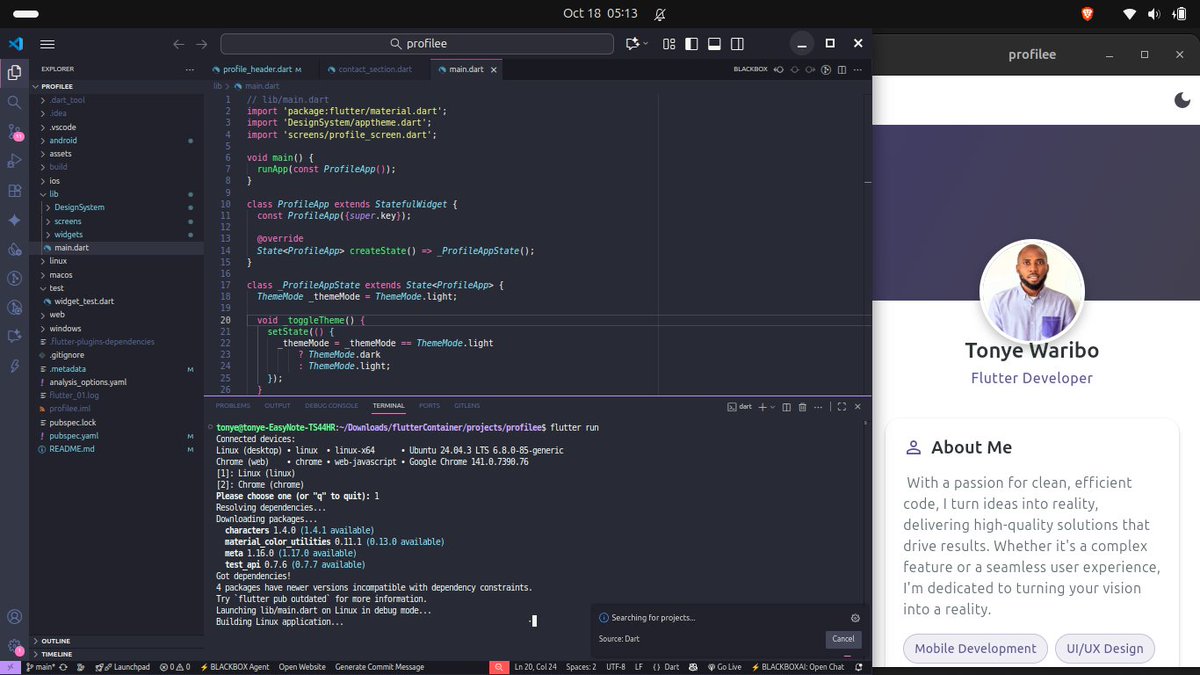Go forward with the navigation arrow

(202, 44)
